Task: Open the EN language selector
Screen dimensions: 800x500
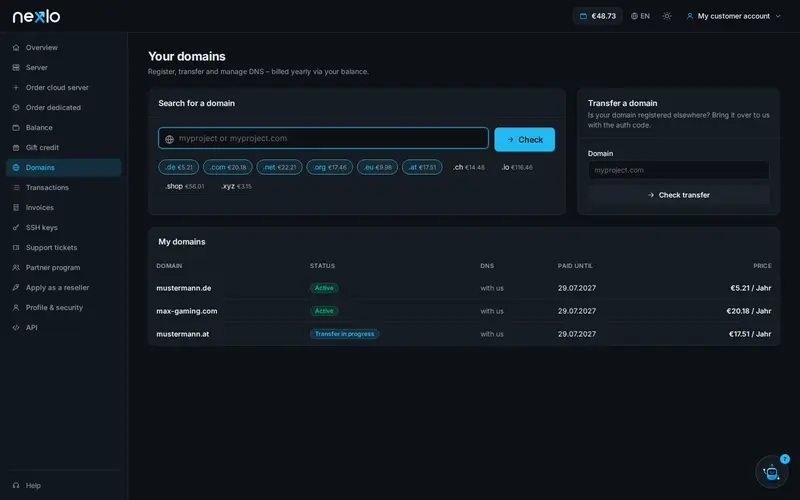Action: tap(640, 16)
